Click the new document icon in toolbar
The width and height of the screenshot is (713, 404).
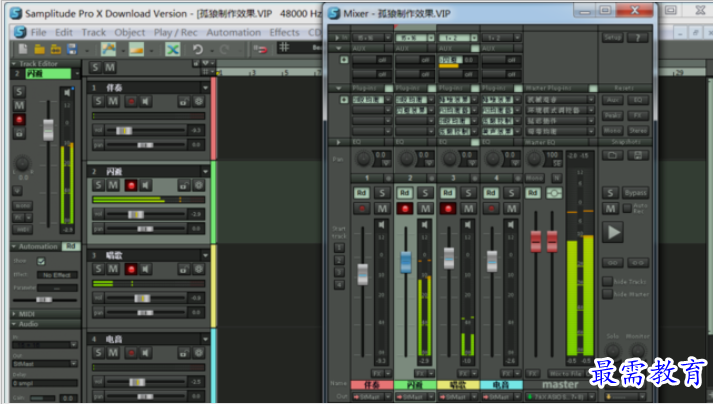coord(23,49)
